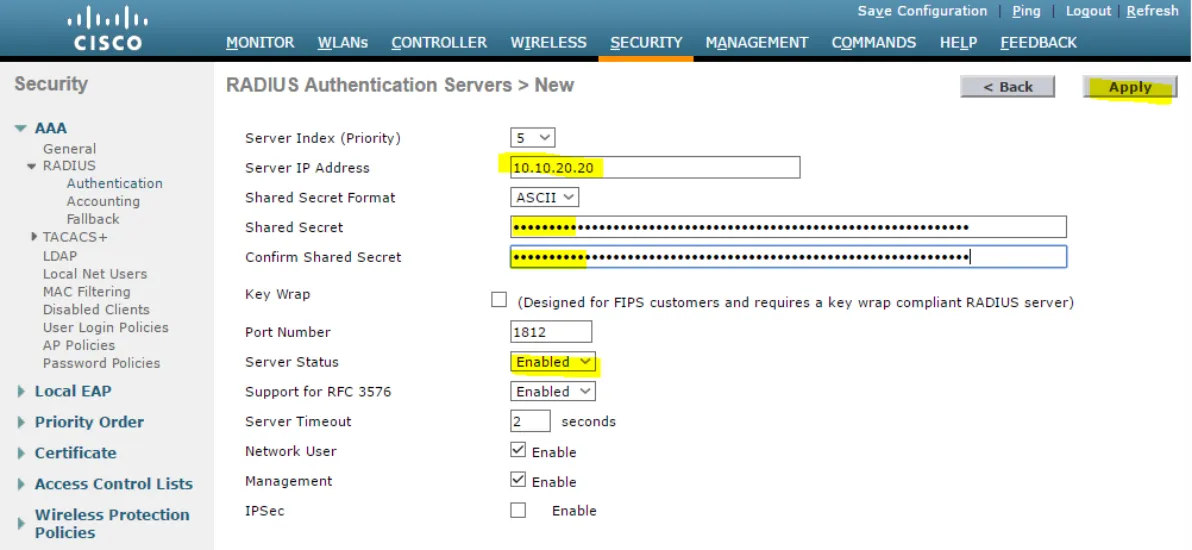Screen dimensions: 1192x550
Task: Open General under AAA
Action: point(69,149)
